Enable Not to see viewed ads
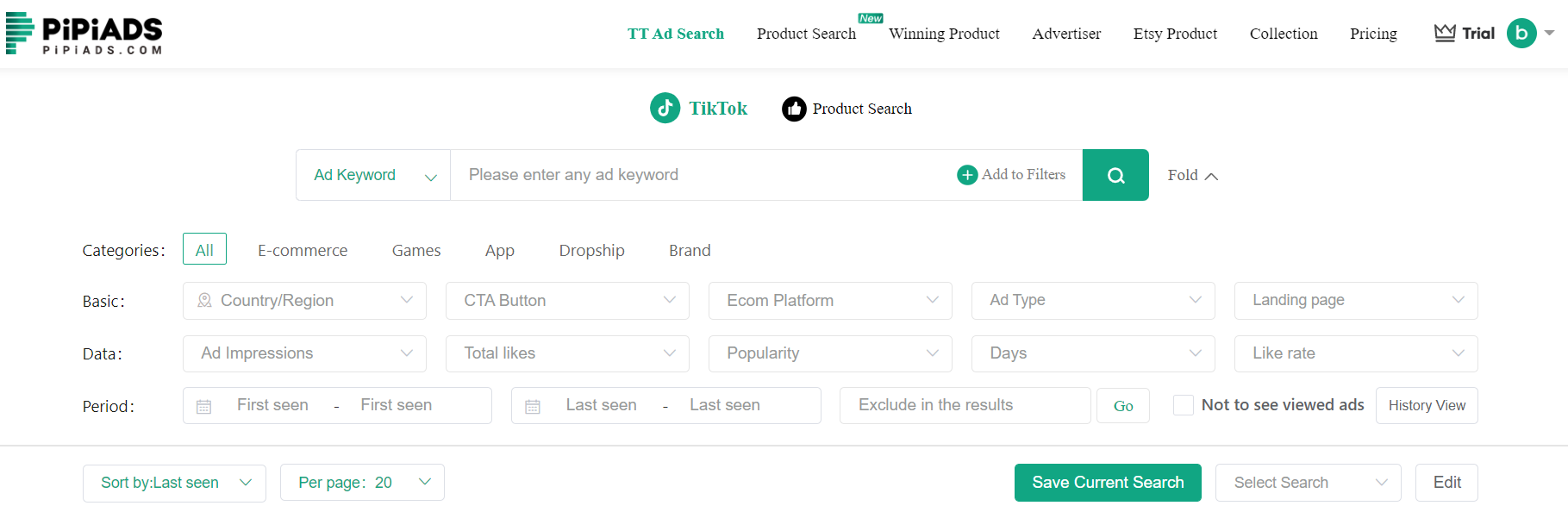 [1184, 405]
